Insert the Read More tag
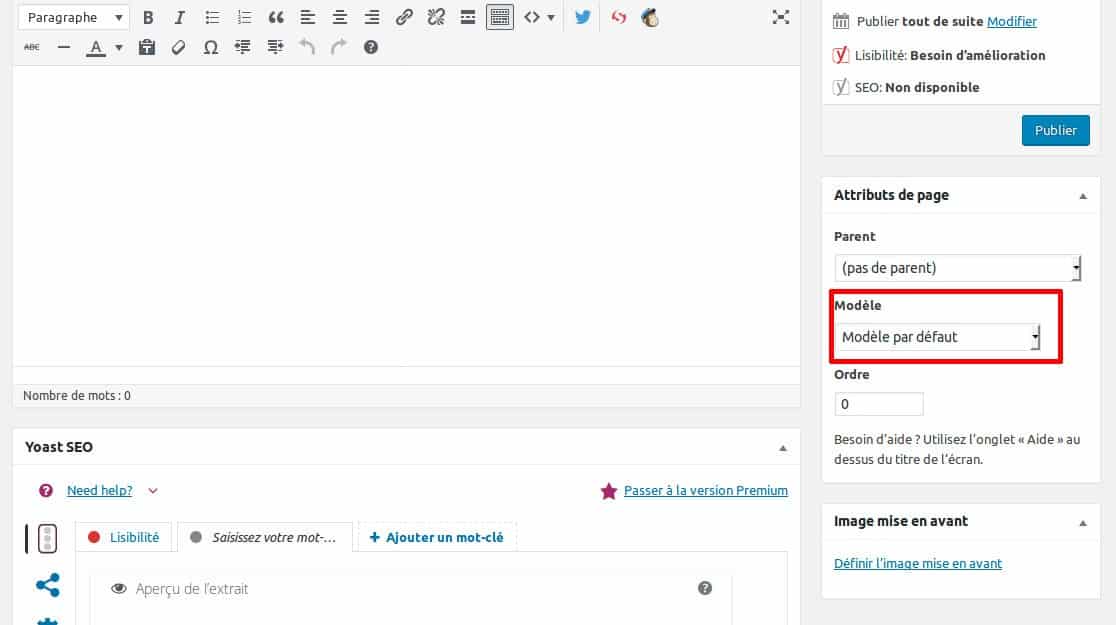1116x625 pixels. (x=467, y=17)
